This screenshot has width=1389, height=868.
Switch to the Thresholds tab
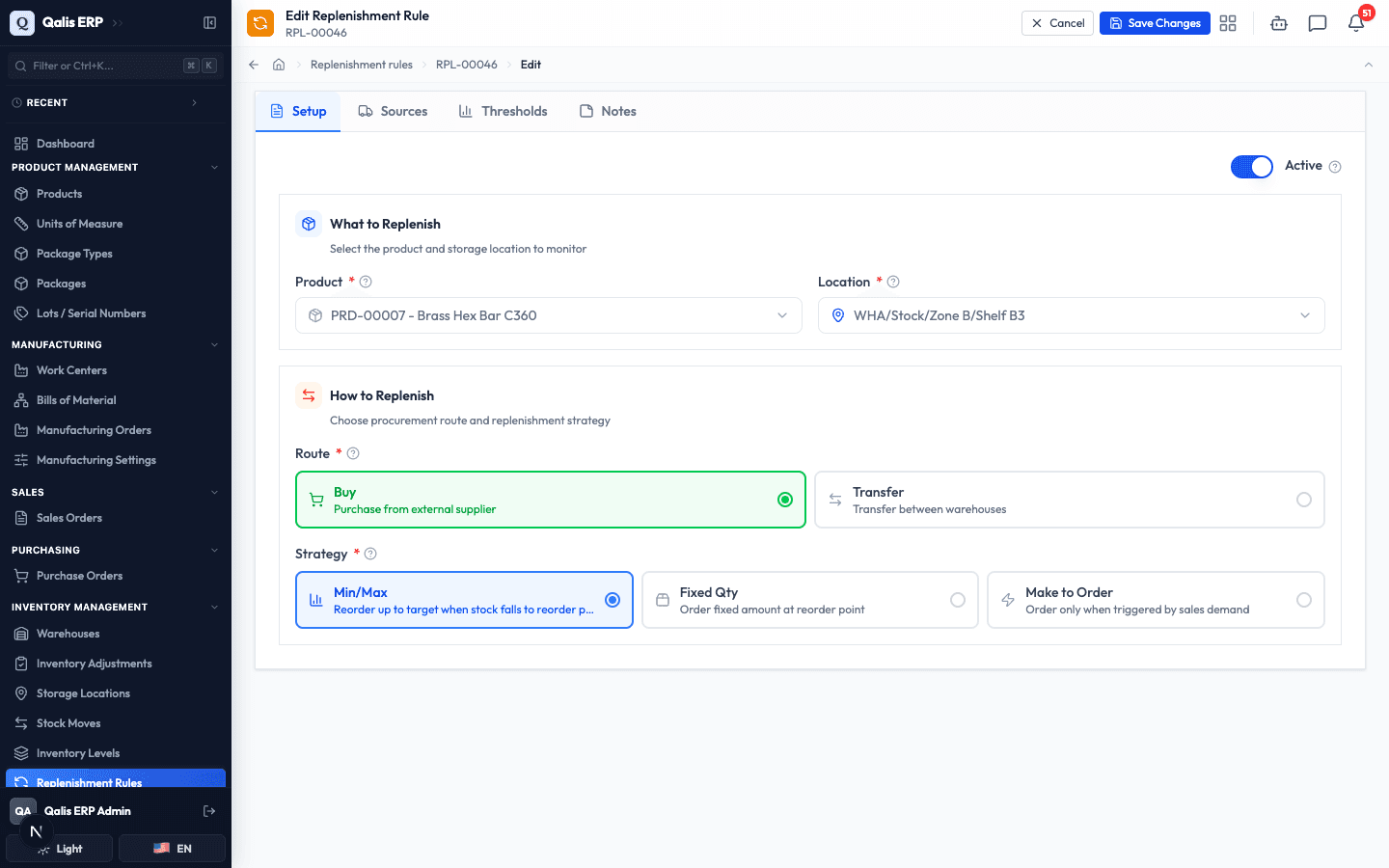pos(504,111)
